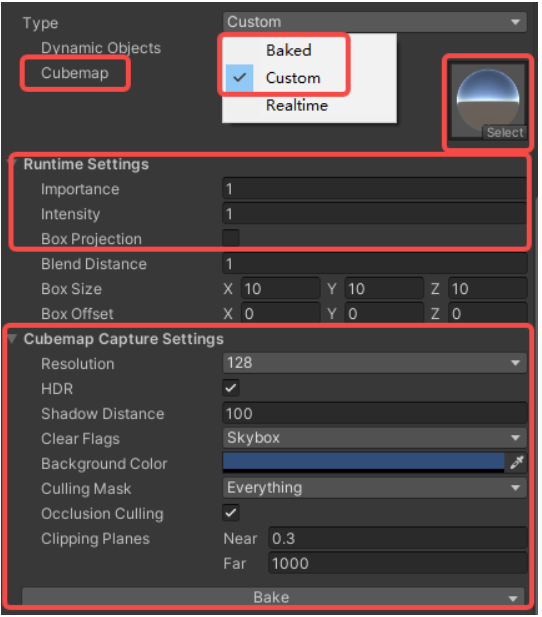Collapse the Cubemap Capture Settings foldout triangle
This screenshot has height=617, width=542.
tap(12, 338)
